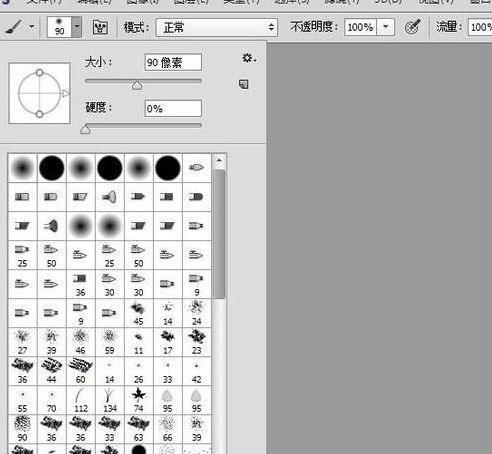Viewport: 492px width, 454px height.
Task: Open the brush preset picker dropdown arrow
Action: pyautogui.click(x=77, y=27)
